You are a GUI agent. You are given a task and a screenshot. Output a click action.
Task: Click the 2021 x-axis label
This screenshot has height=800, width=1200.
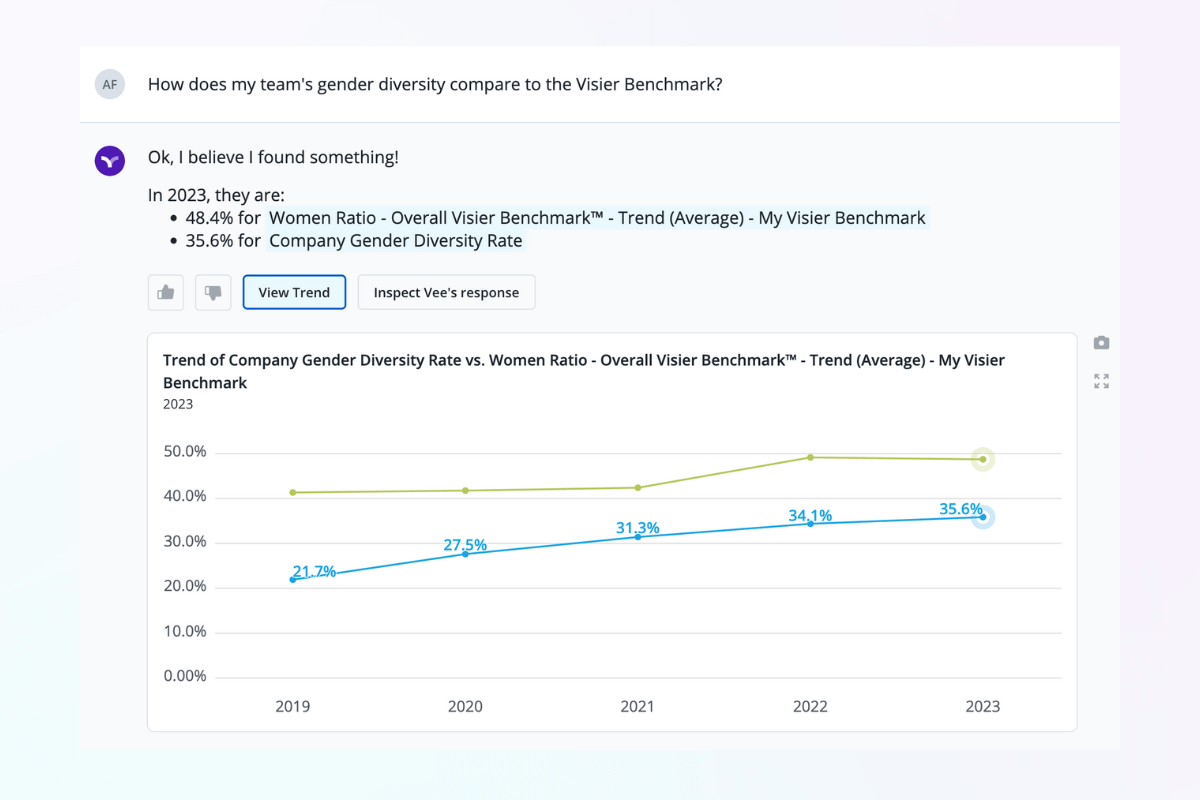pos(638,706)
